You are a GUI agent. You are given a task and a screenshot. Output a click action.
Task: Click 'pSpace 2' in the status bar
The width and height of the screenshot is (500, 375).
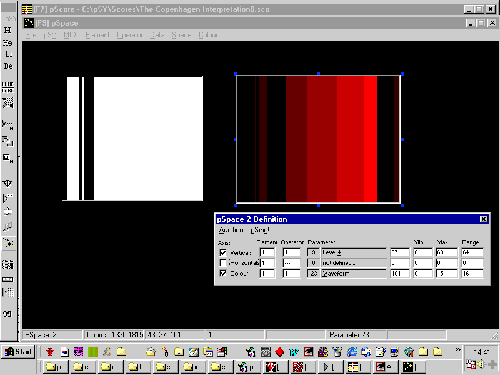pyautogui.click(x=41, y=334)
